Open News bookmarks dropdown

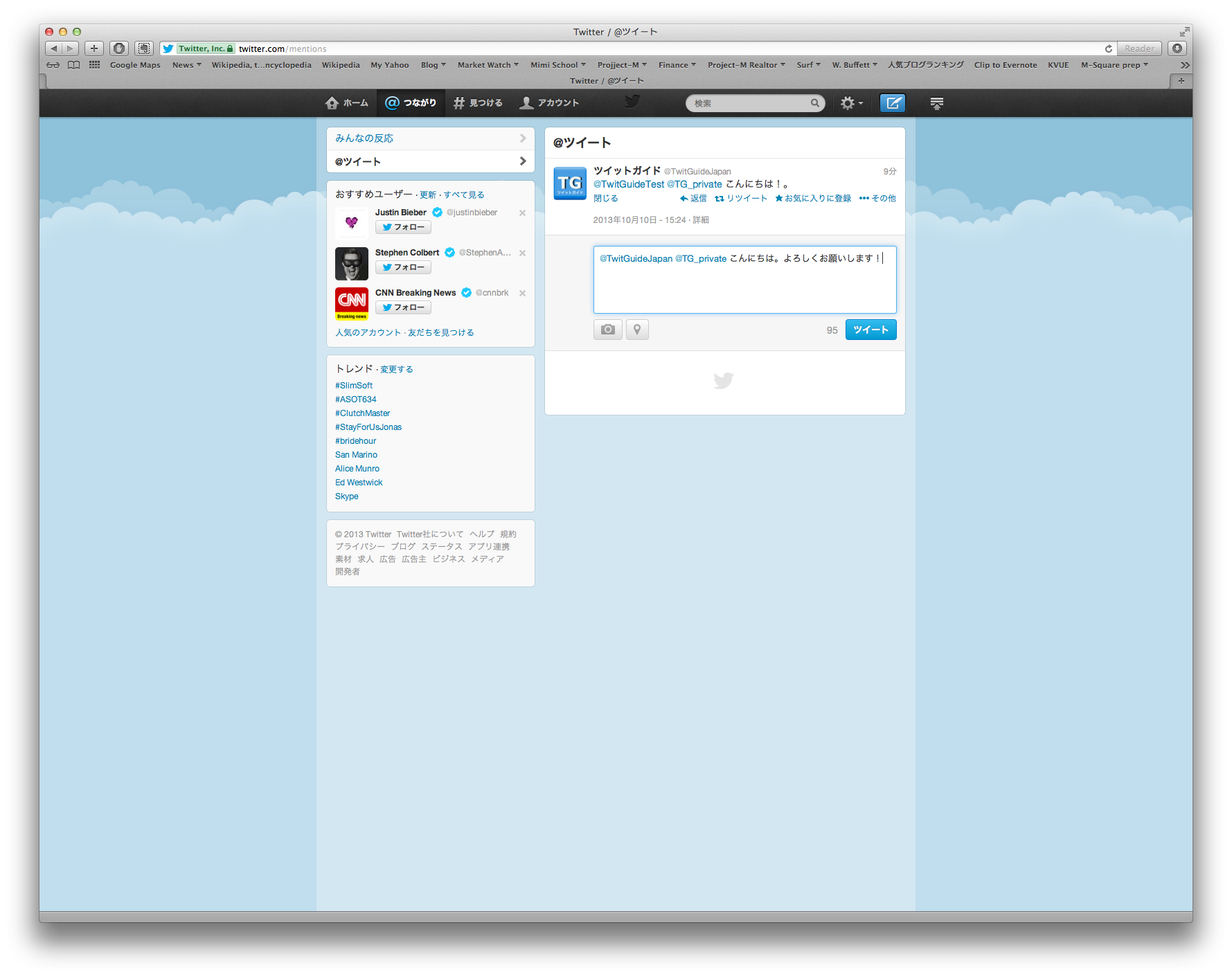(186, 65)
